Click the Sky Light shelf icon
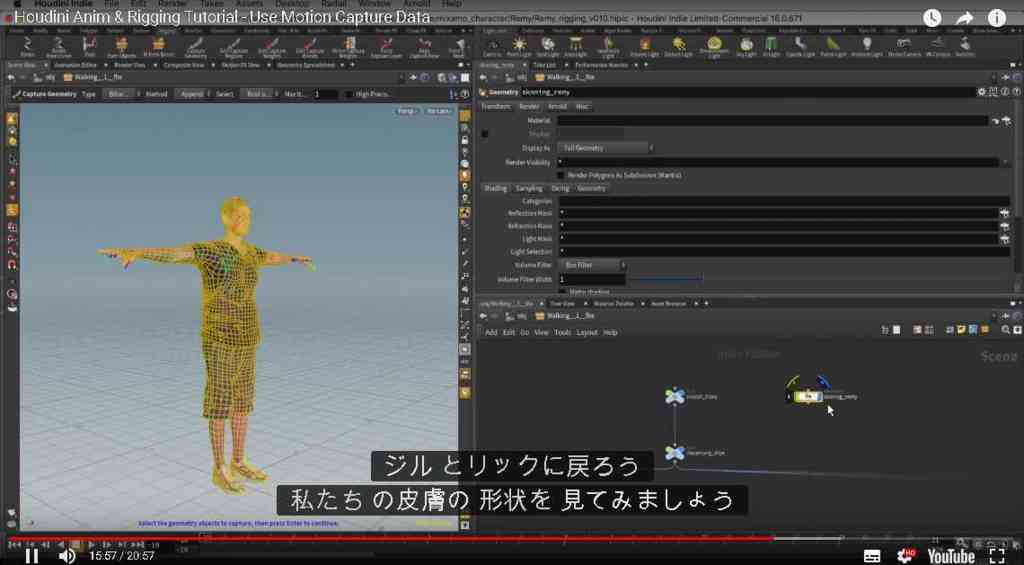 [746, 47]
